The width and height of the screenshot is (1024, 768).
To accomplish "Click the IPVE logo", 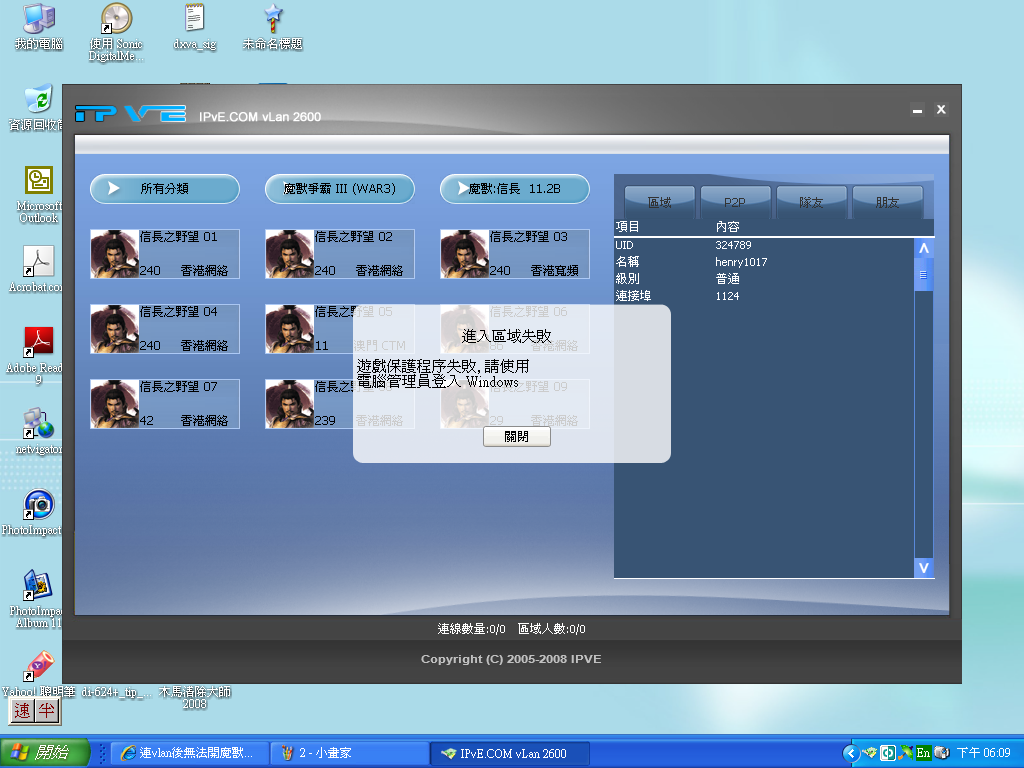I will coord(131,114).
